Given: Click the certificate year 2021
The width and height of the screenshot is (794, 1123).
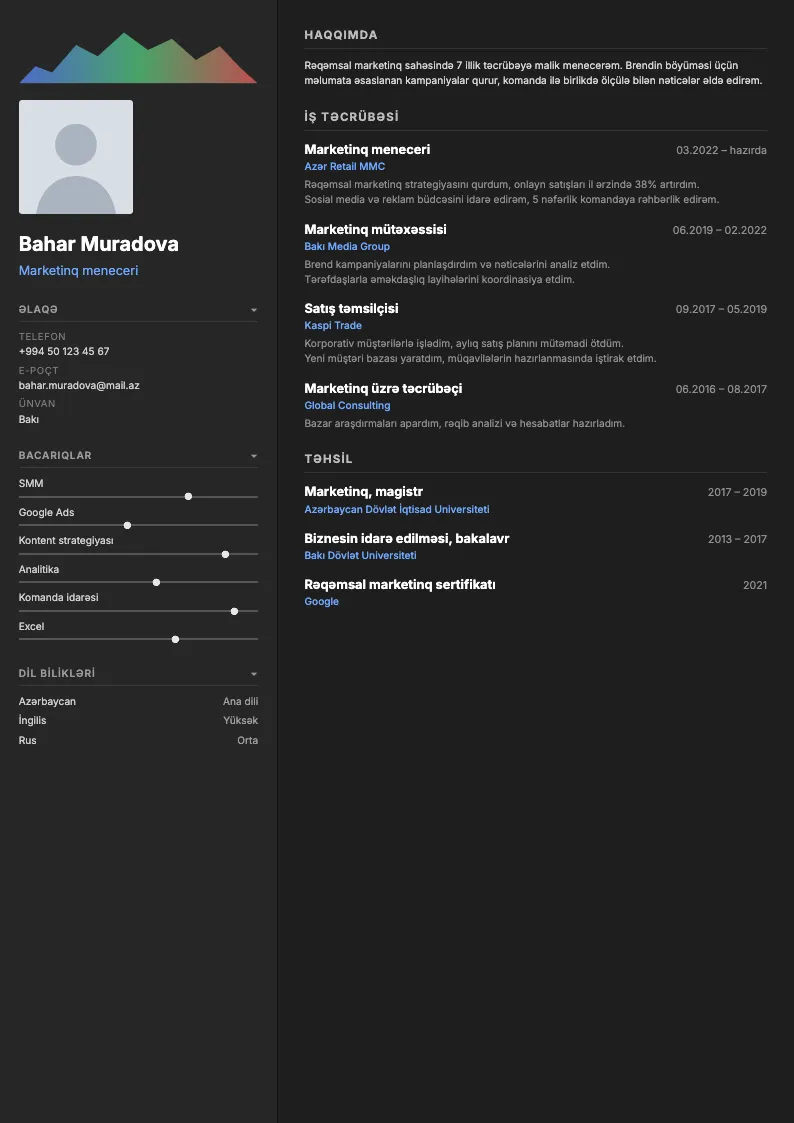Looking at the screenshot, I should [755, 585].
